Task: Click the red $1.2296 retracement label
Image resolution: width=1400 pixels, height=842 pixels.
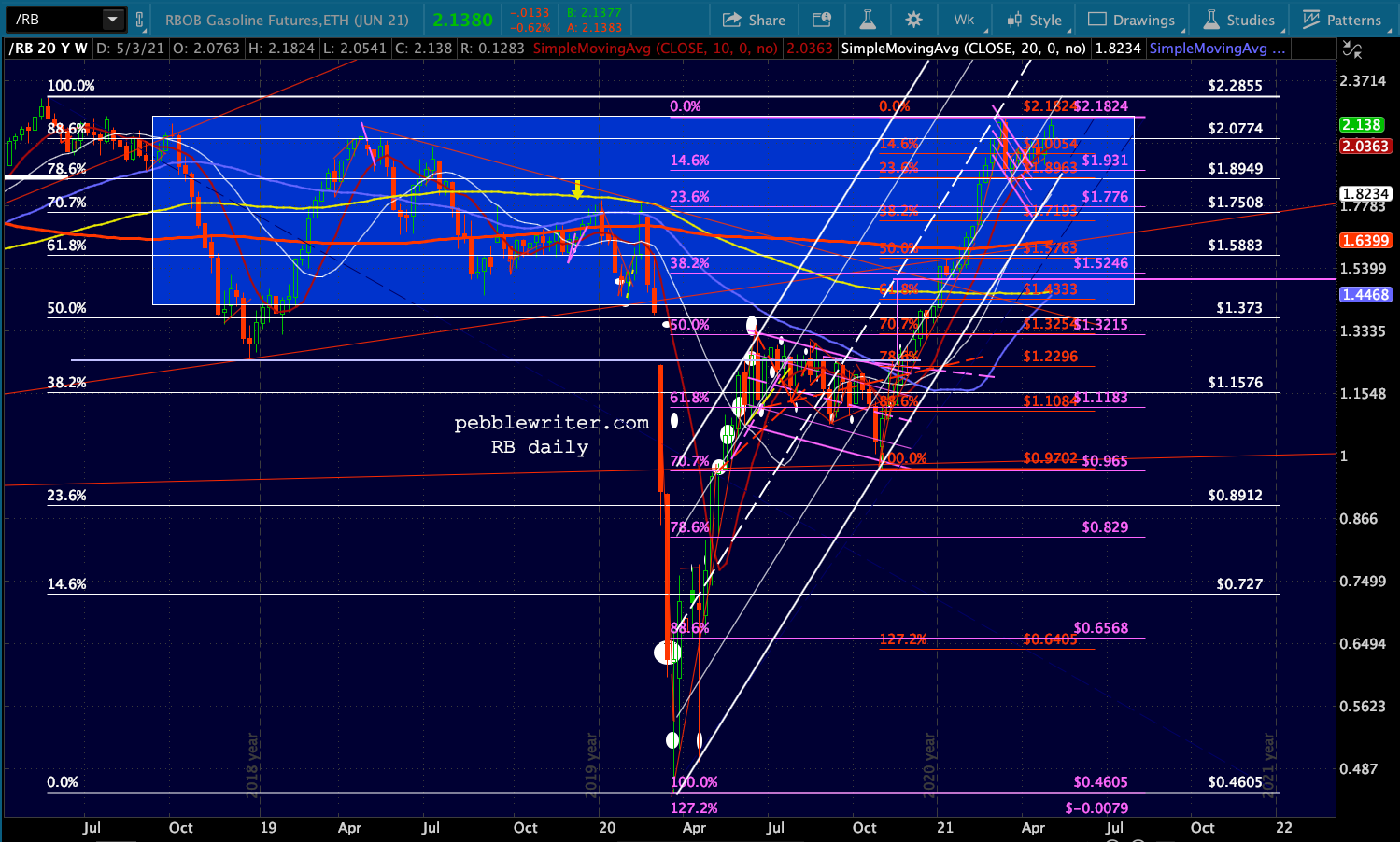Action: (1050, 357)
